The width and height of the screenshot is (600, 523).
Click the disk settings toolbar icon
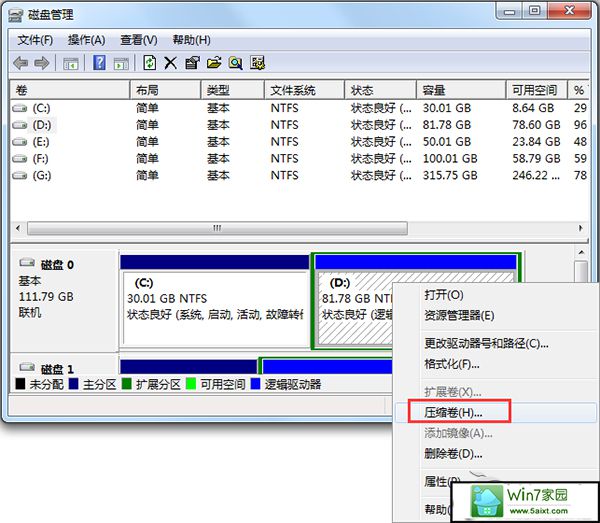coord(257,63)
